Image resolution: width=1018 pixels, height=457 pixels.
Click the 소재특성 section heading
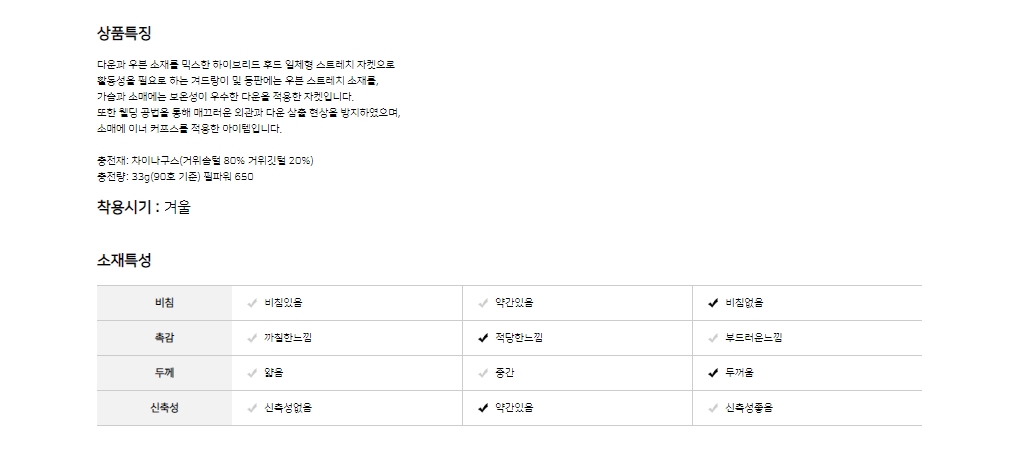point(124,260)
